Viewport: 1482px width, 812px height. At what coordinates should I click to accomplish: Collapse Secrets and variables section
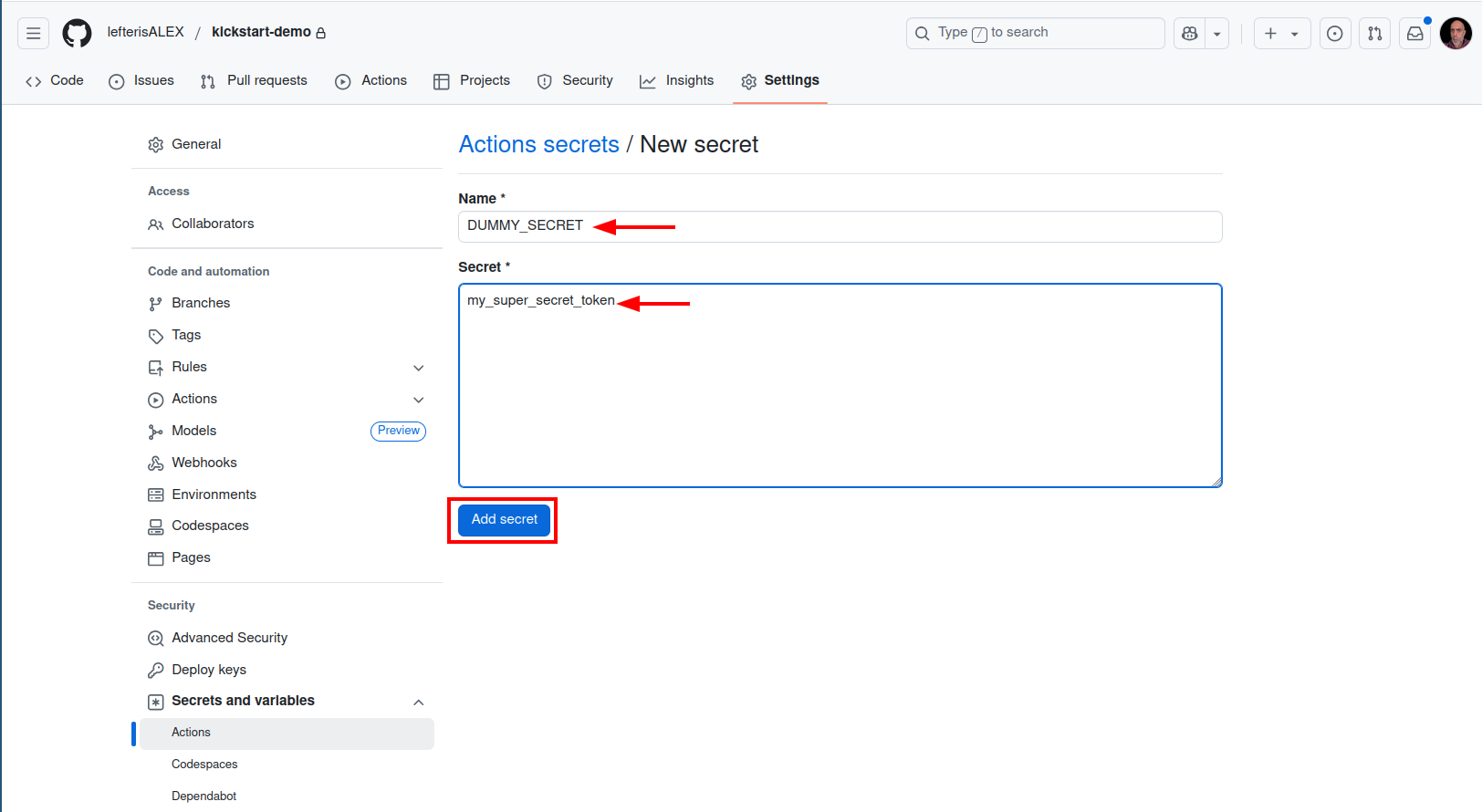point(419,702)
